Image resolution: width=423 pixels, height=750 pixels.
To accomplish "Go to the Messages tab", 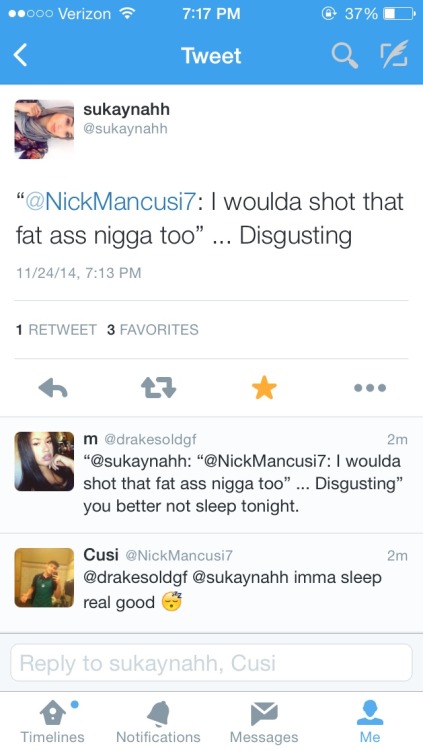I will (264, 721).
